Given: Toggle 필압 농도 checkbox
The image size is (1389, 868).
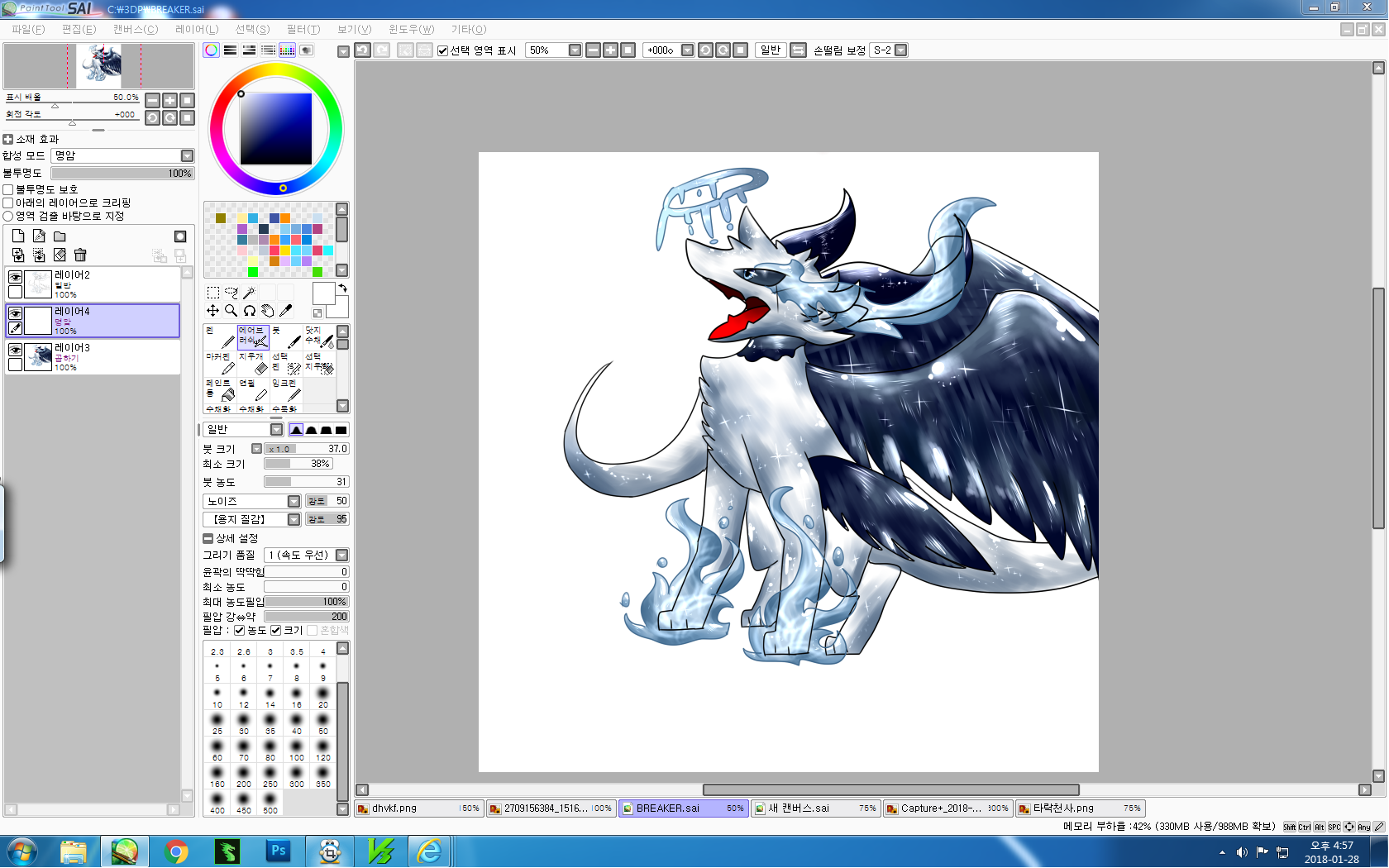Looking at the screenshot, I should coord(240,631).
